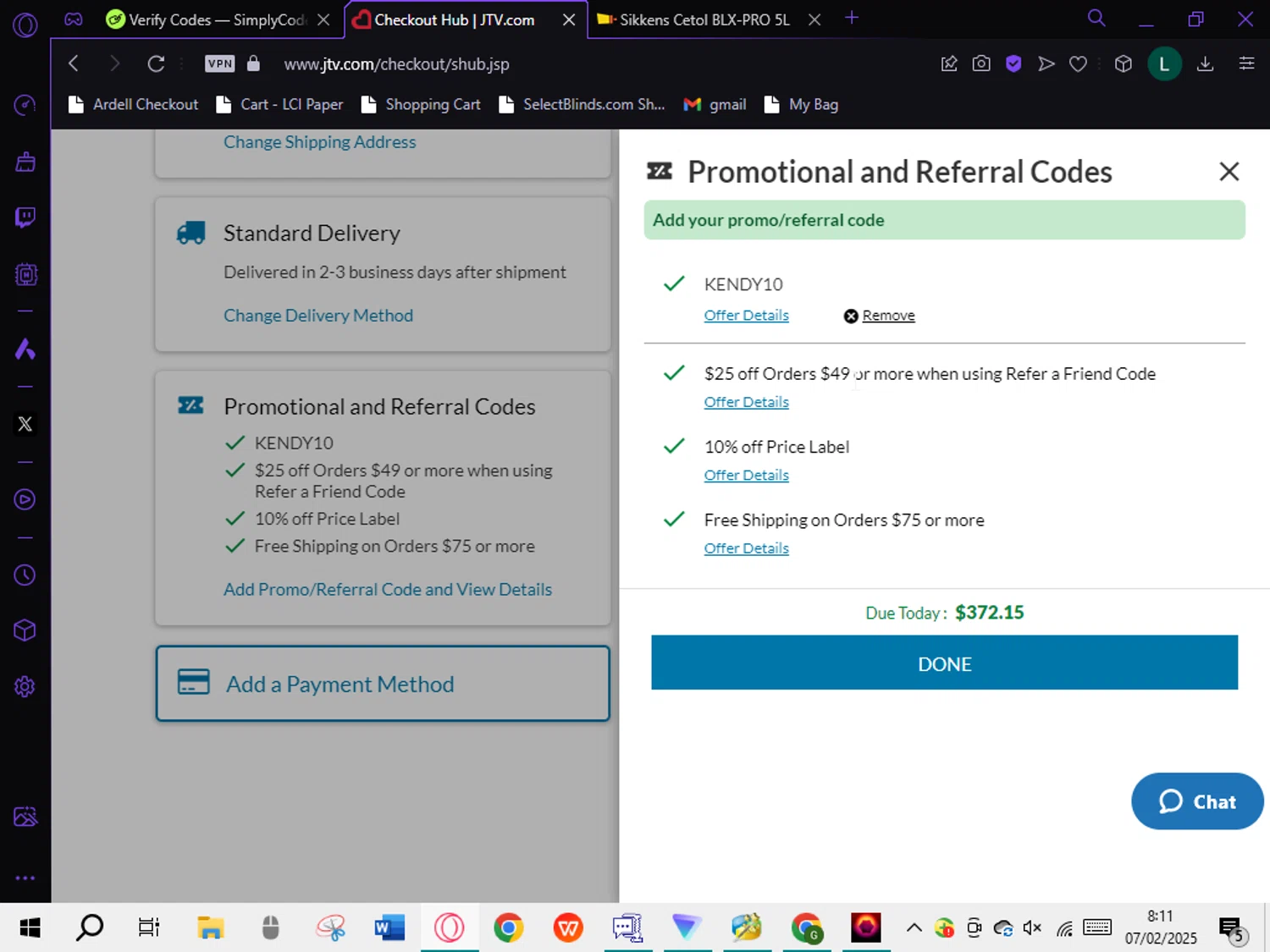Close the Checkout Hub tab

pyautogui.click(x=569, y=19)
